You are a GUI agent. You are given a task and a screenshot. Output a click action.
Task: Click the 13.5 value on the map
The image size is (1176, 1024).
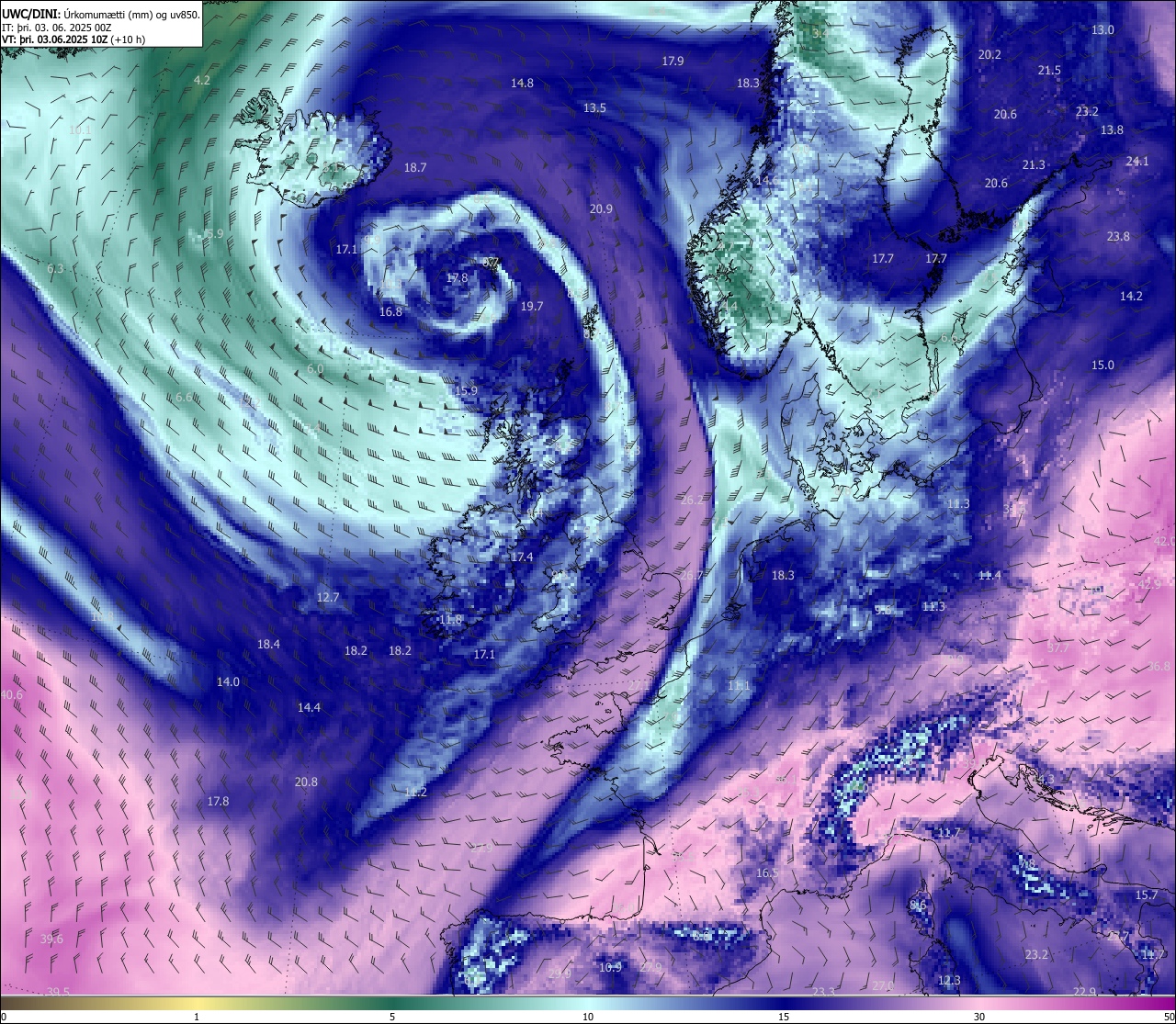(x=594, y=108)
